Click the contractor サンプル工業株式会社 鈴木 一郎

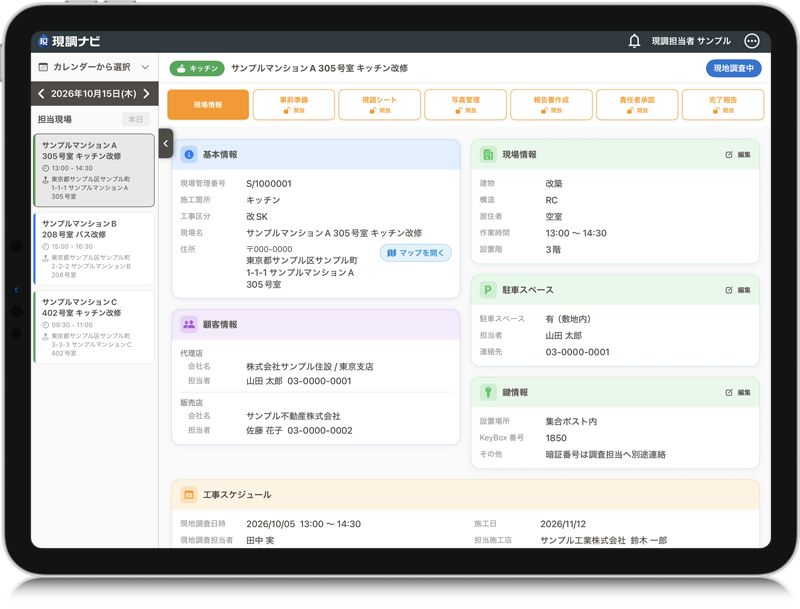click(x=604, y=540)
